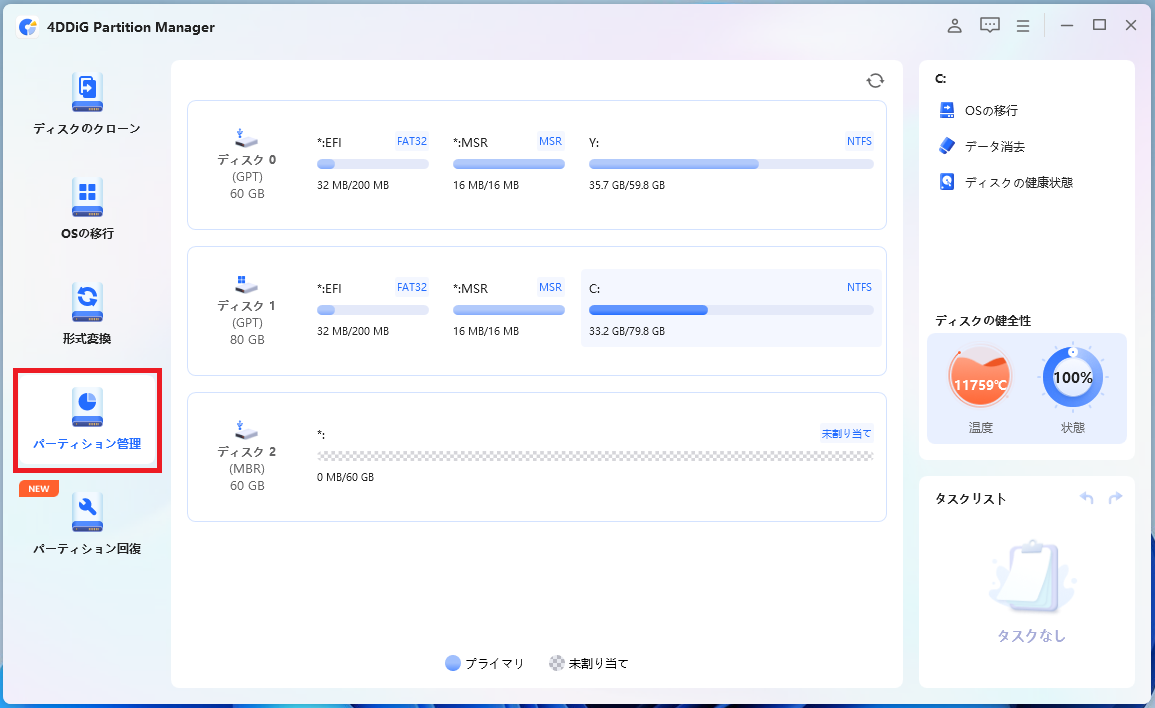1155x708 pixels.
Task: Click the 100% status gauge
Action: (1072, 378)
